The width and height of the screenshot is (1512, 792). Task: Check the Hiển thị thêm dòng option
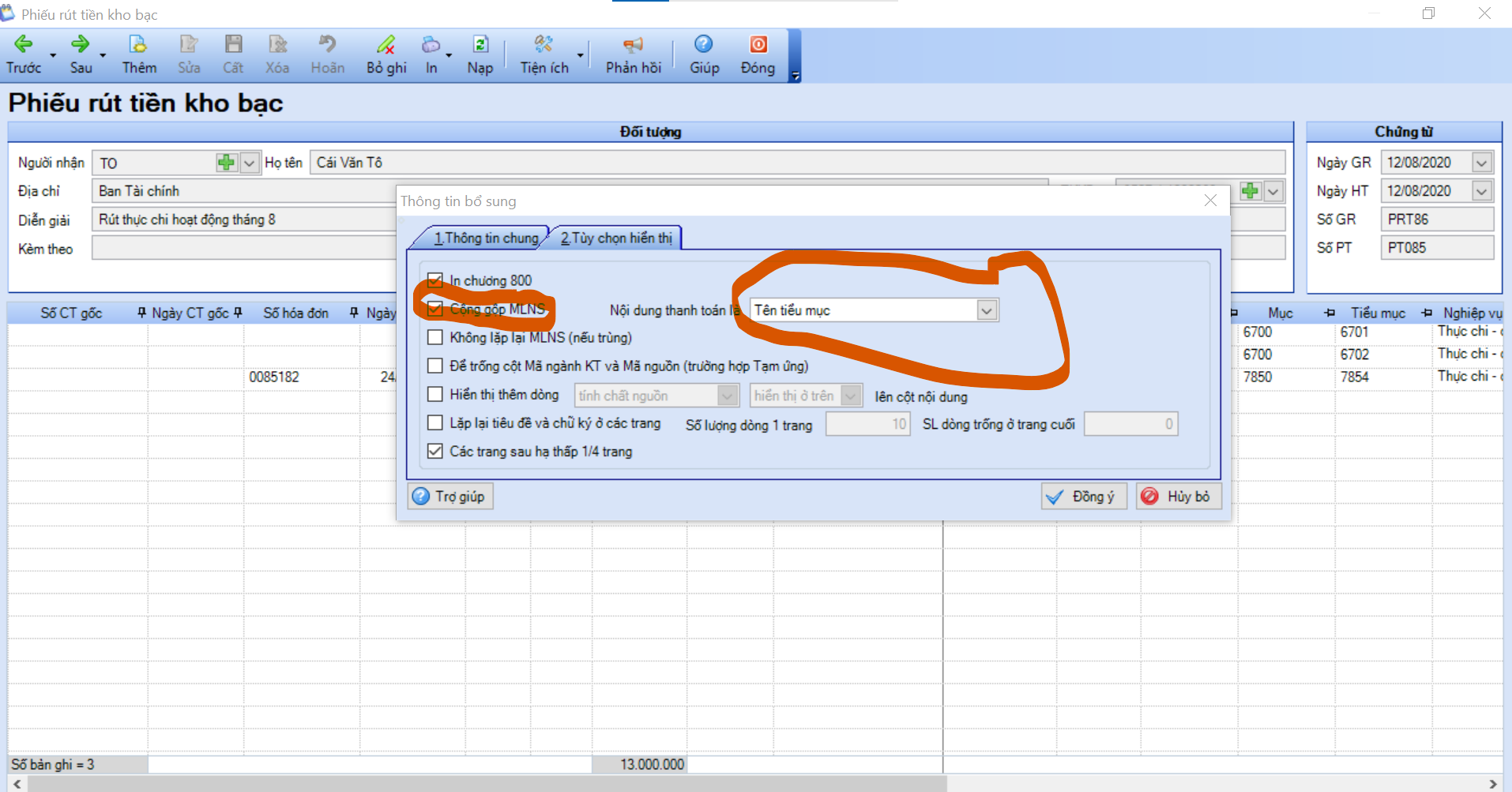[434, 394]
